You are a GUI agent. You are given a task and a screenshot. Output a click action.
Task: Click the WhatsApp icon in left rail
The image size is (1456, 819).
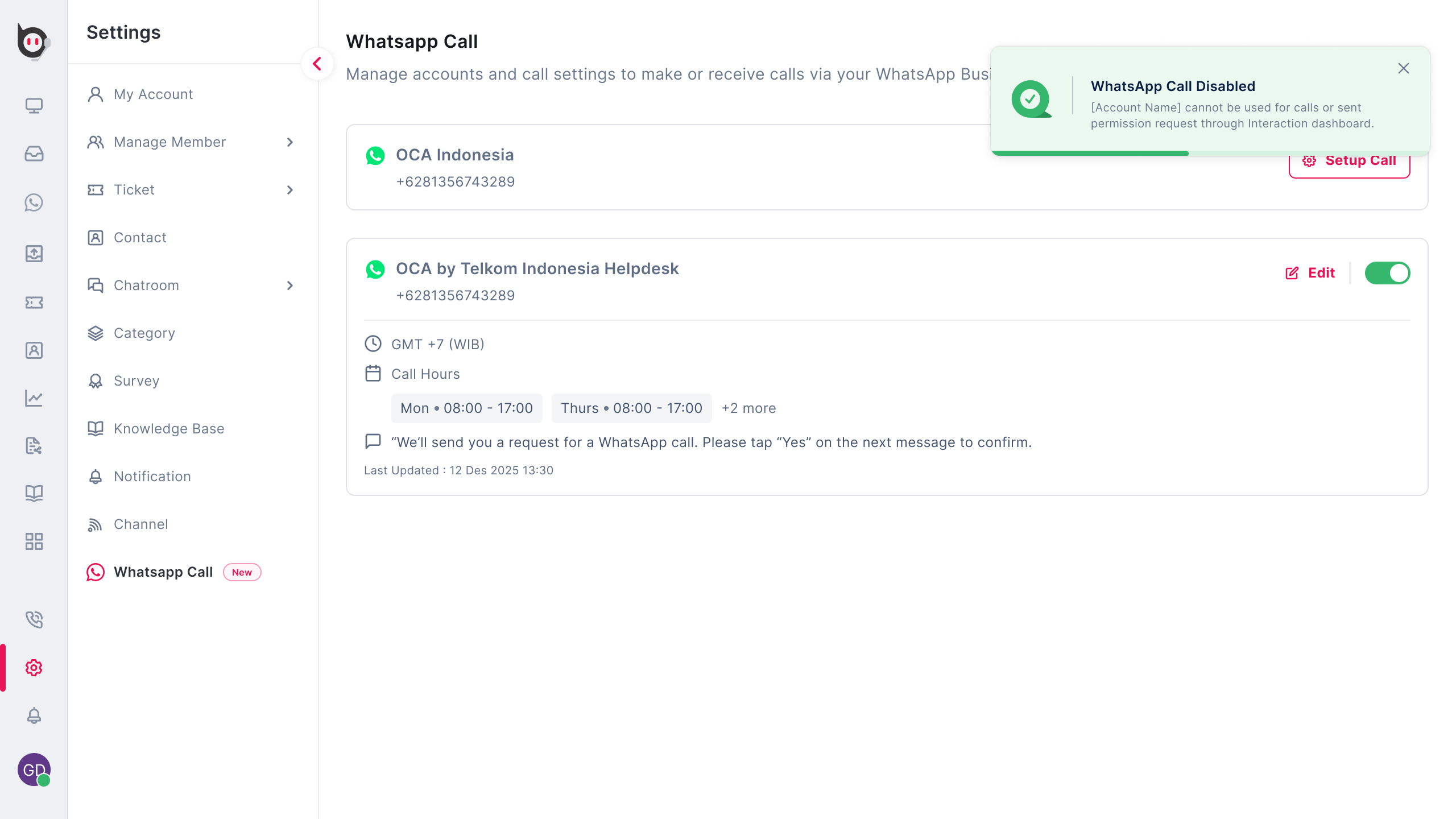point(34,203)
